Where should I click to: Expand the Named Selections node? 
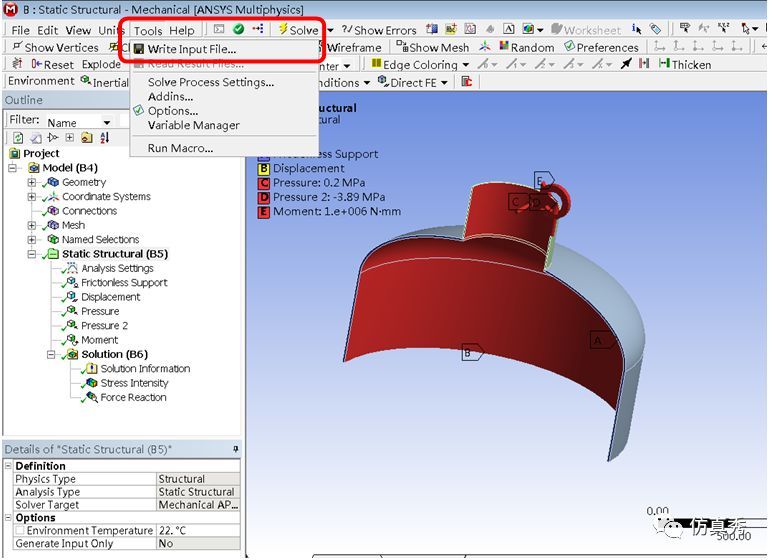point(31,239)
